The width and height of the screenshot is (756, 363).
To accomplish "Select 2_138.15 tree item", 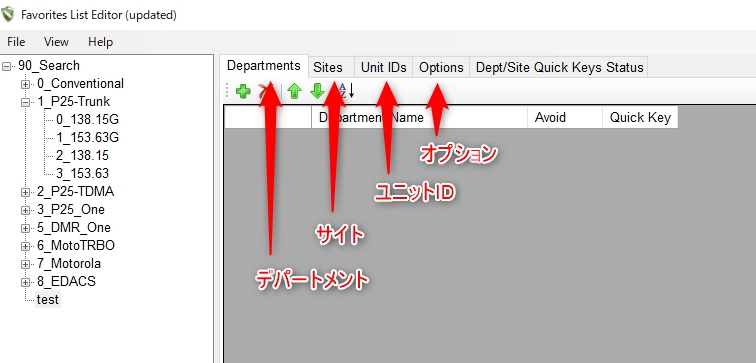I will (82, 156).
